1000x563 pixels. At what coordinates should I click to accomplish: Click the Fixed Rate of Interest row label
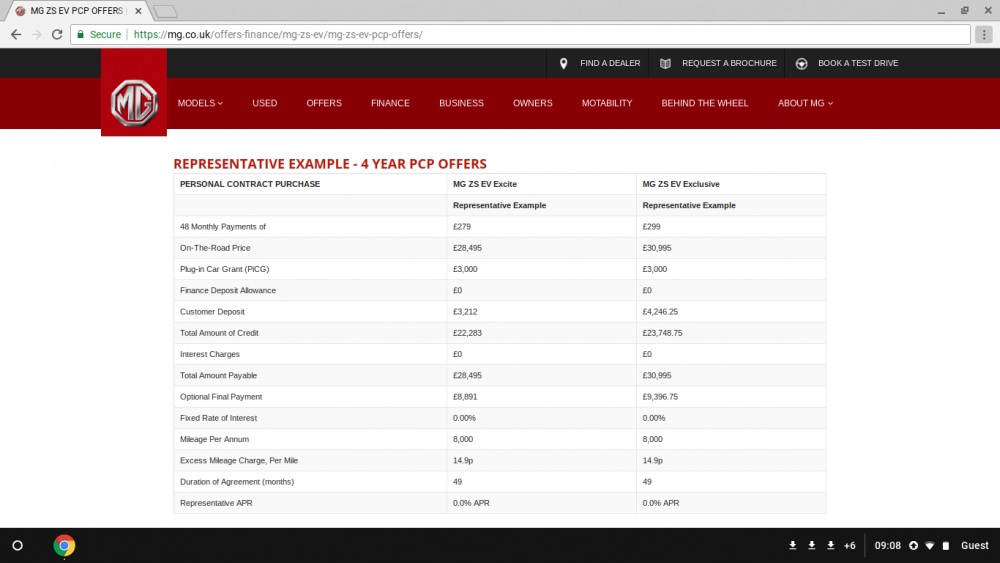click(x=218, y=418)
